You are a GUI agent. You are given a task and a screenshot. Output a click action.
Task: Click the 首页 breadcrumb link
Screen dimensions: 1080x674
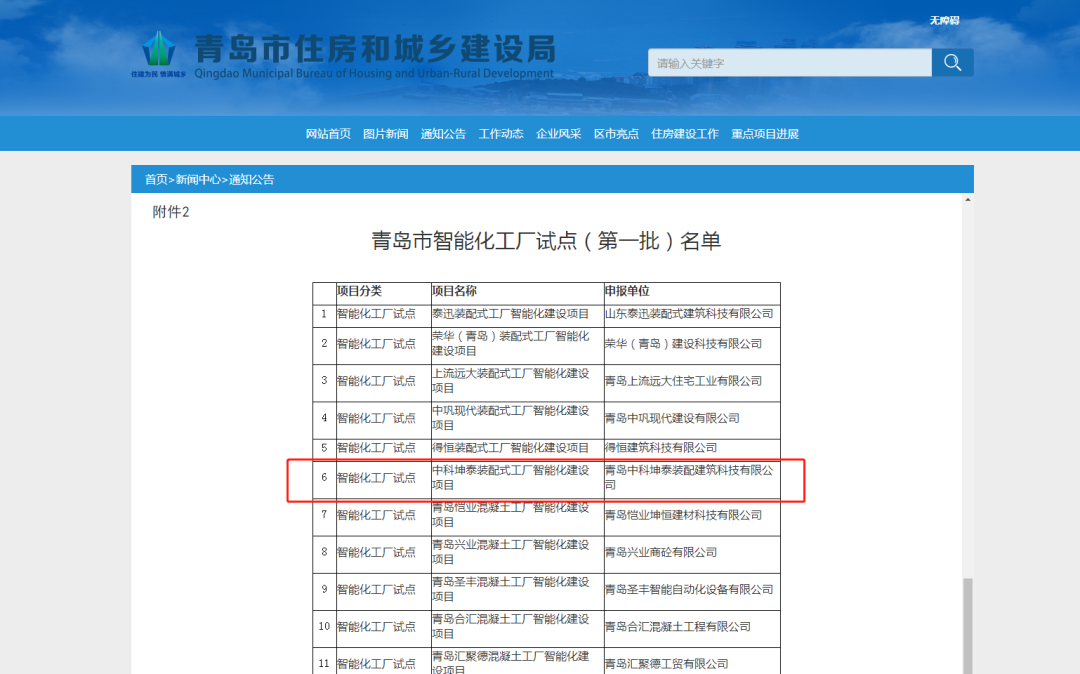pos(156,180)
